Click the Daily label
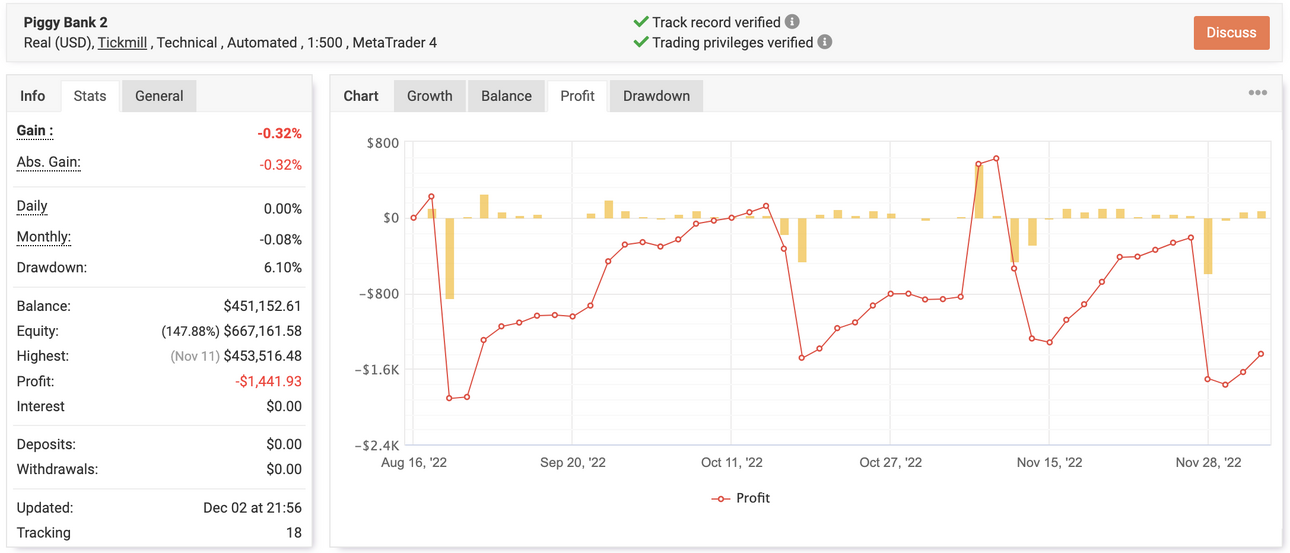The image size is (1290, 553). point(32,206)
